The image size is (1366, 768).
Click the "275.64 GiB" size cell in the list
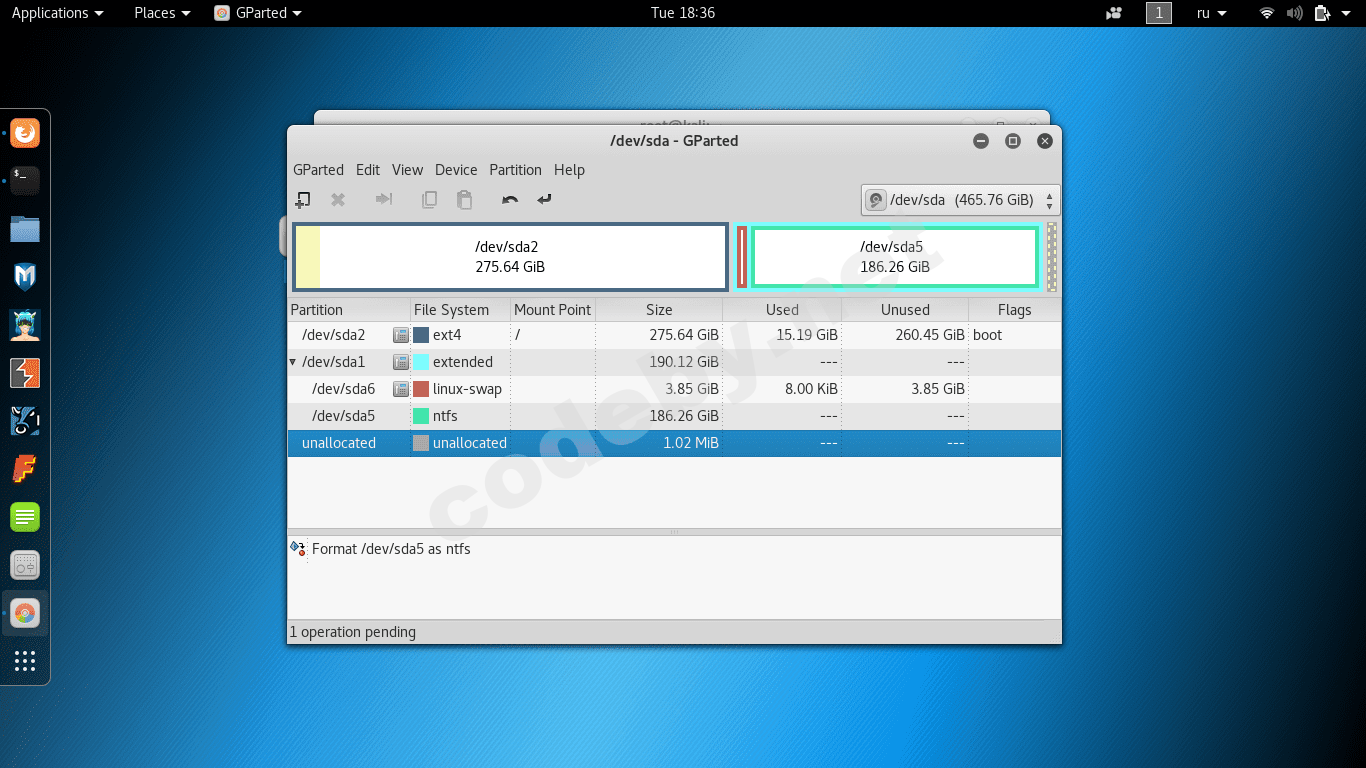684,335
